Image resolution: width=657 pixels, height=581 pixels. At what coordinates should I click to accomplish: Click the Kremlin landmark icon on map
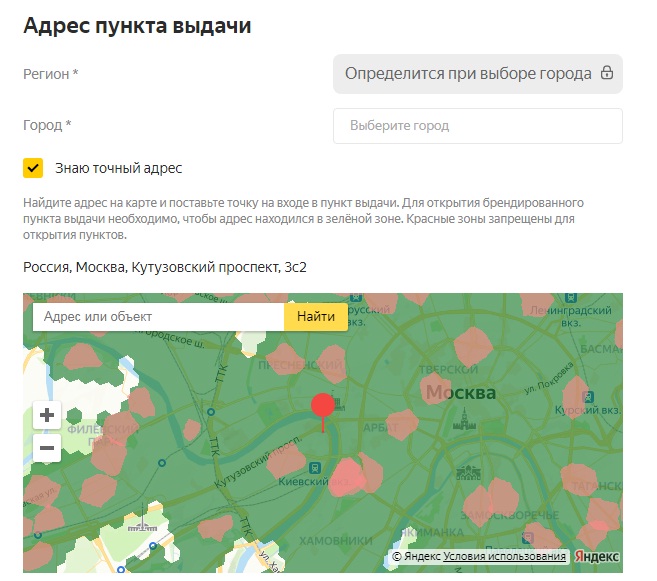[464, 420]
